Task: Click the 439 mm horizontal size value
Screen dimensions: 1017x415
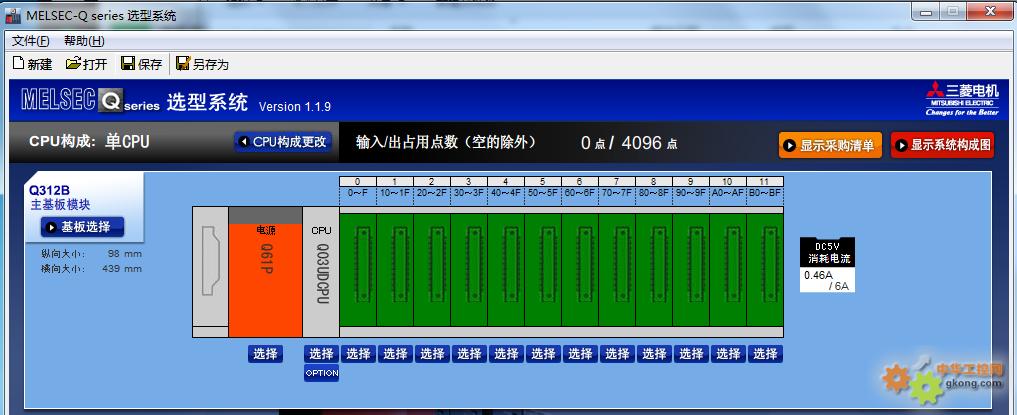Action: [x=122, y=268]
